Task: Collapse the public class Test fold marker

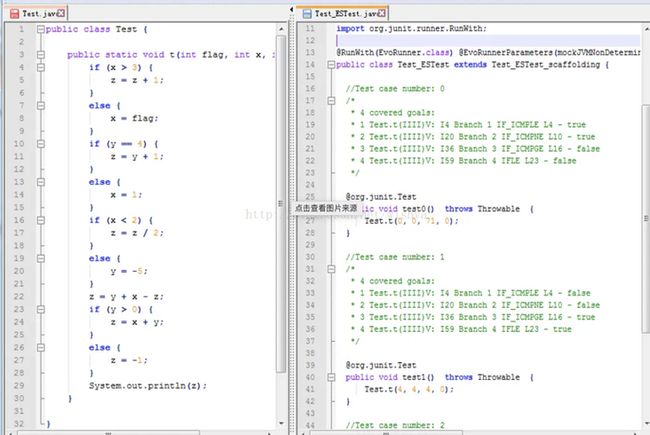Action: pyautogui.click(x=41, y=29)
